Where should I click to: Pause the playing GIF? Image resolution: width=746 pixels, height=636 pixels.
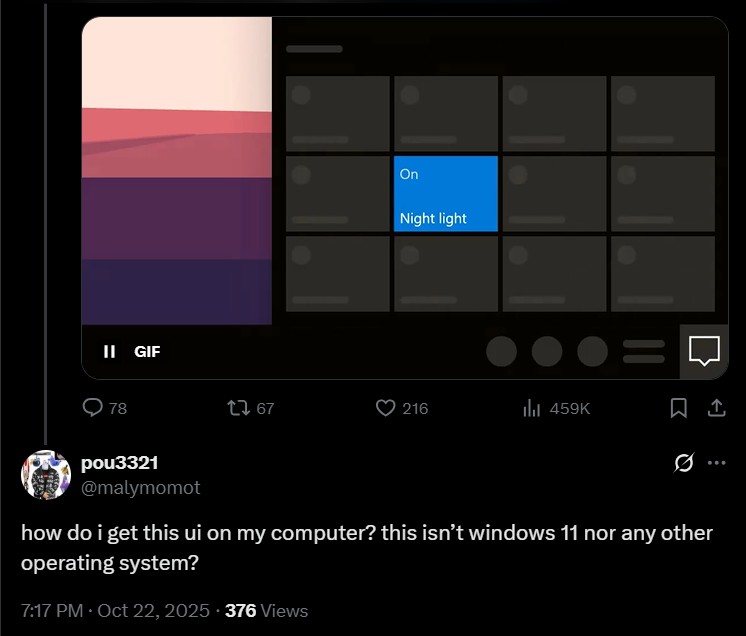coord(109,351)
